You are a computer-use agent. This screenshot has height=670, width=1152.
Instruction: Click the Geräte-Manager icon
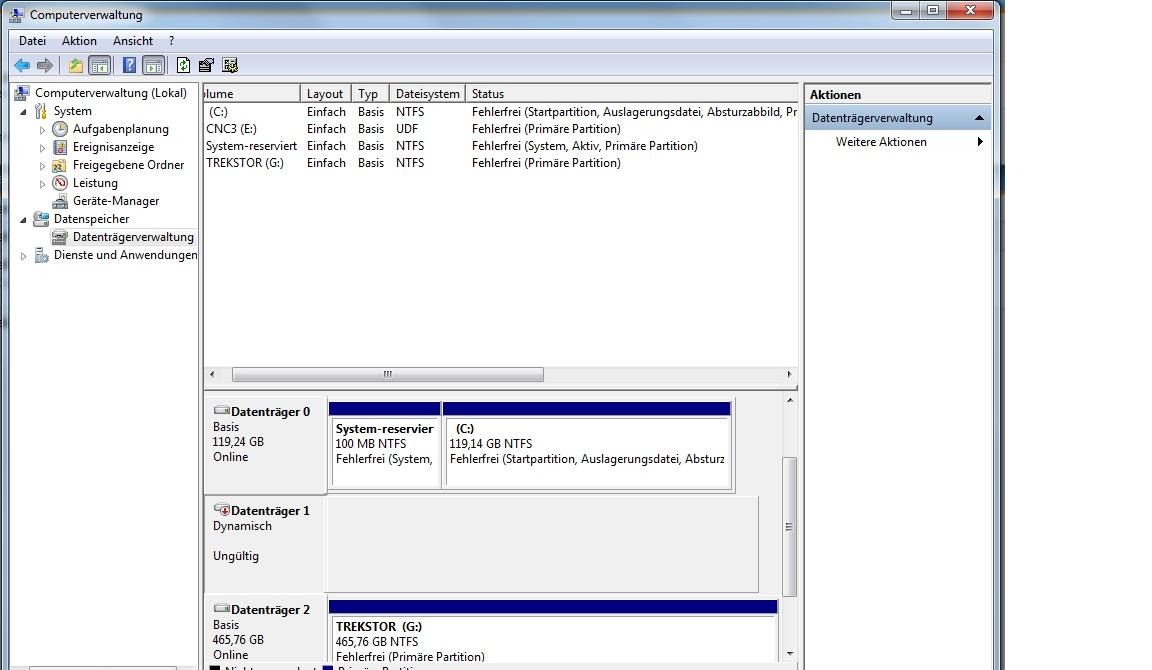(60, 201)
